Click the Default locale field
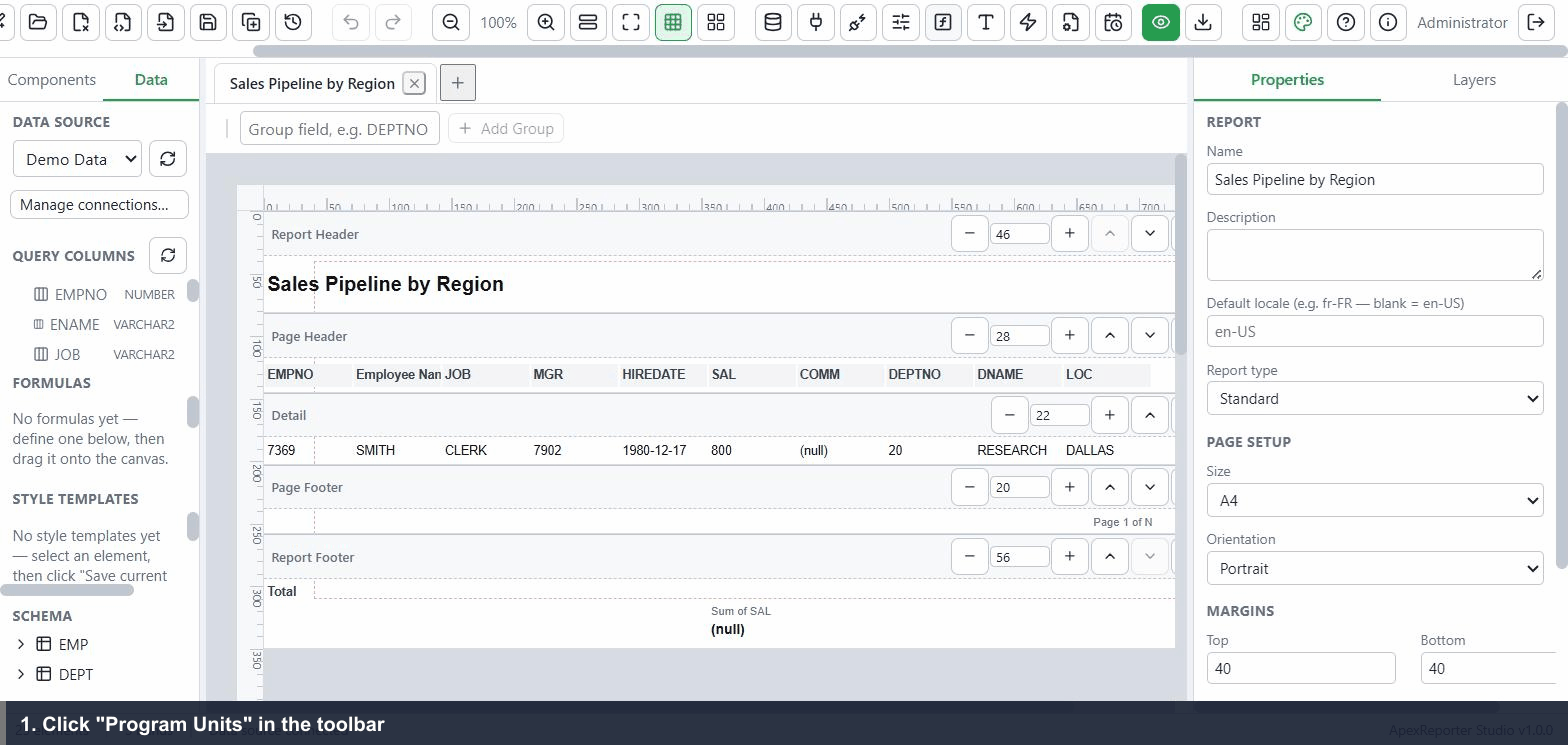The height and width of the screenshot is (745, 1568). tap(1375, 331)
